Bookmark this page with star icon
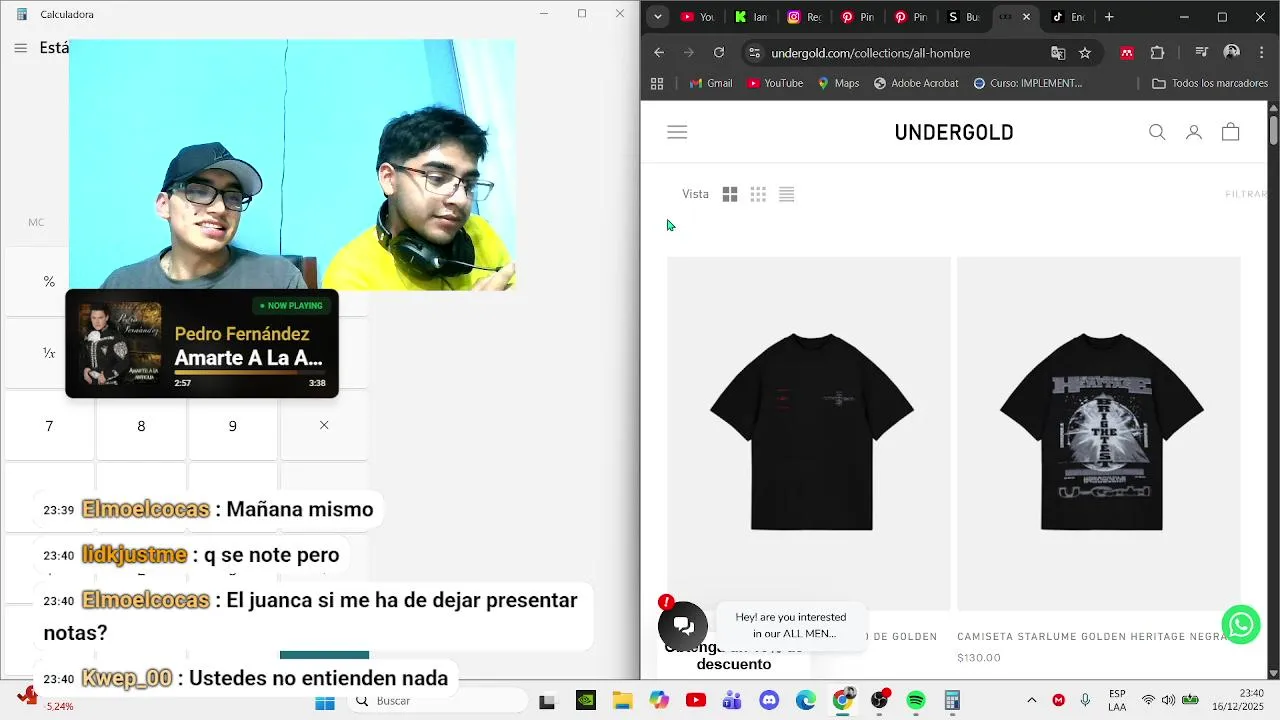Viewport: 1280px width, 720px height. (1085, 53)
